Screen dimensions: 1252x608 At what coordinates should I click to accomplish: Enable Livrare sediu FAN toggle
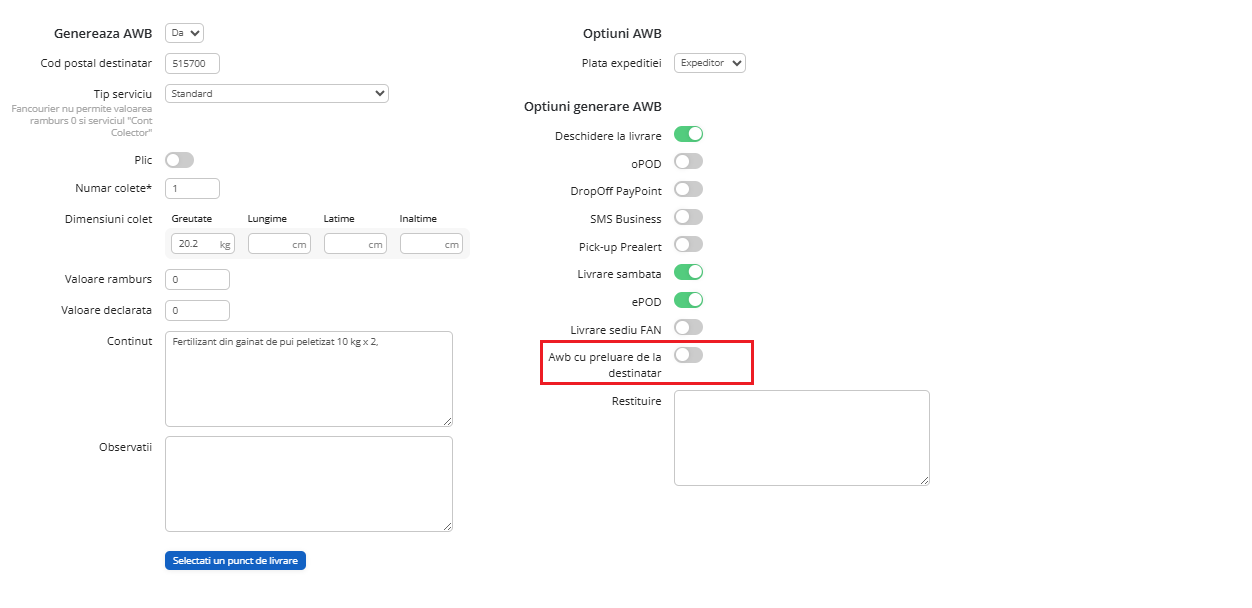click(688, 327)
